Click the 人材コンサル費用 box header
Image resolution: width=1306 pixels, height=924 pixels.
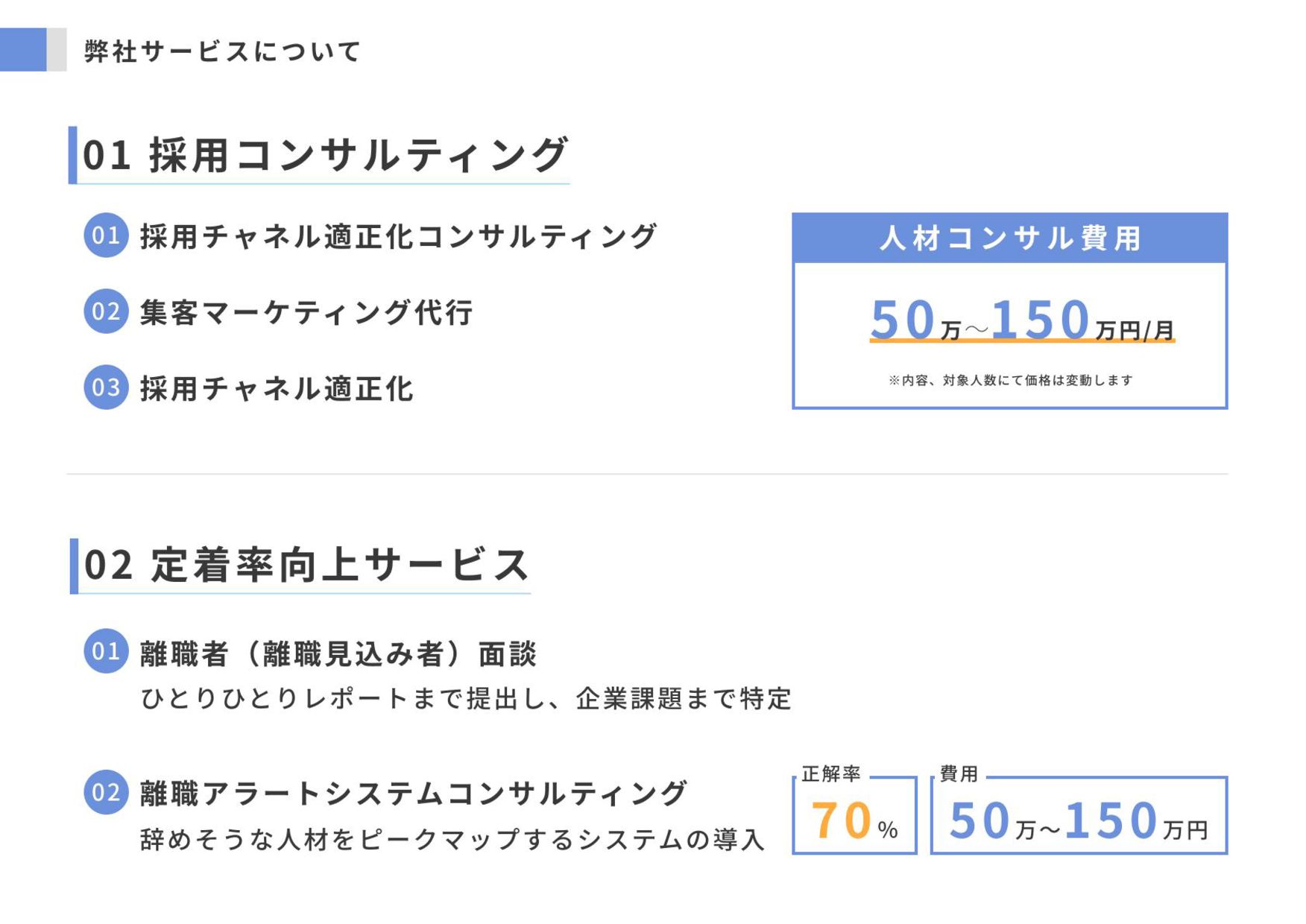coord(1009,238)
